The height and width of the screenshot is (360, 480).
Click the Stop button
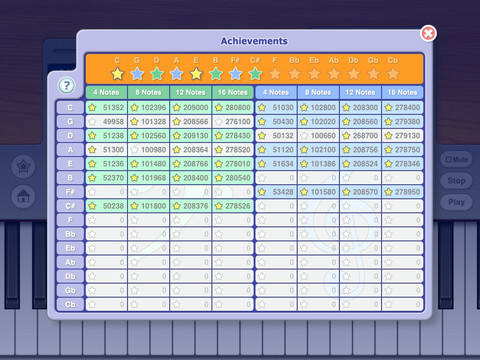pyautogui.click(x=456, y=181)
